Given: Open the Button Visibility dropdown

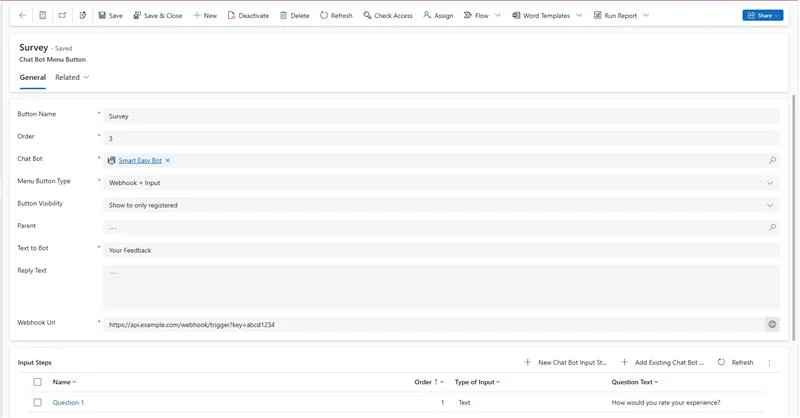Looking at the screenshot, I should (x=769, y=205).
